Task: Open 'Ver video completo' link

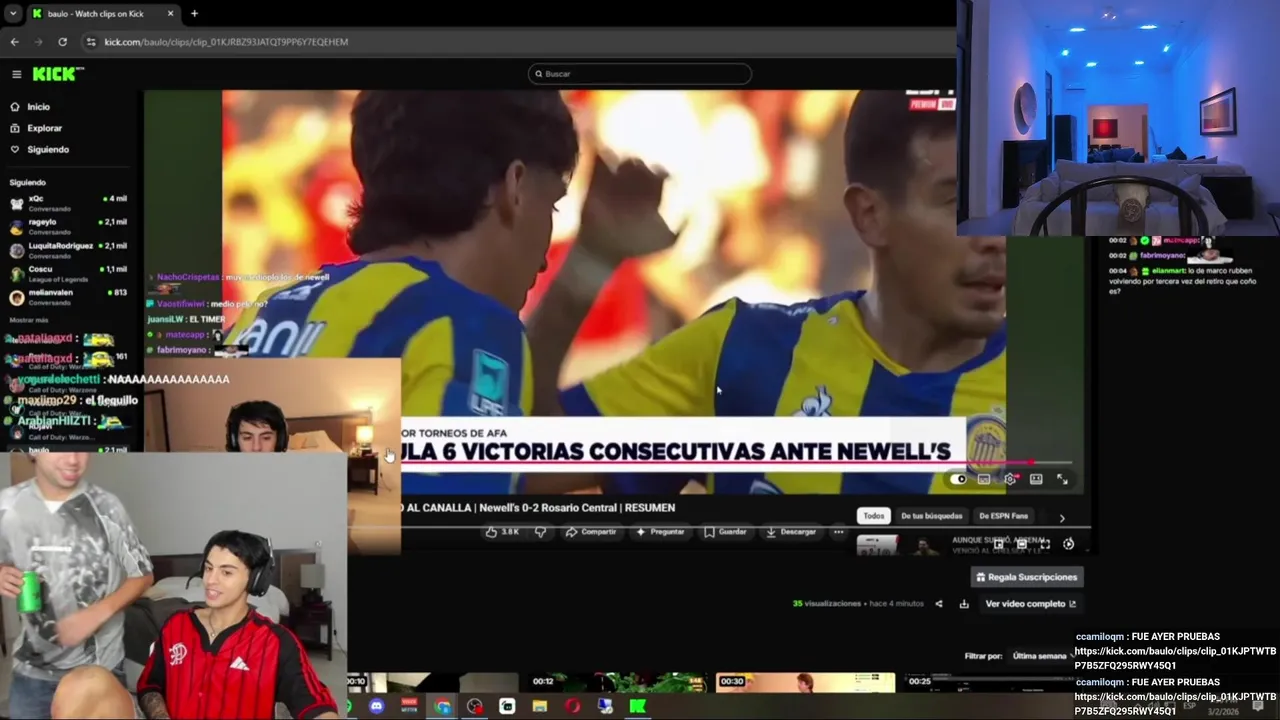Action: [1030, 604]
